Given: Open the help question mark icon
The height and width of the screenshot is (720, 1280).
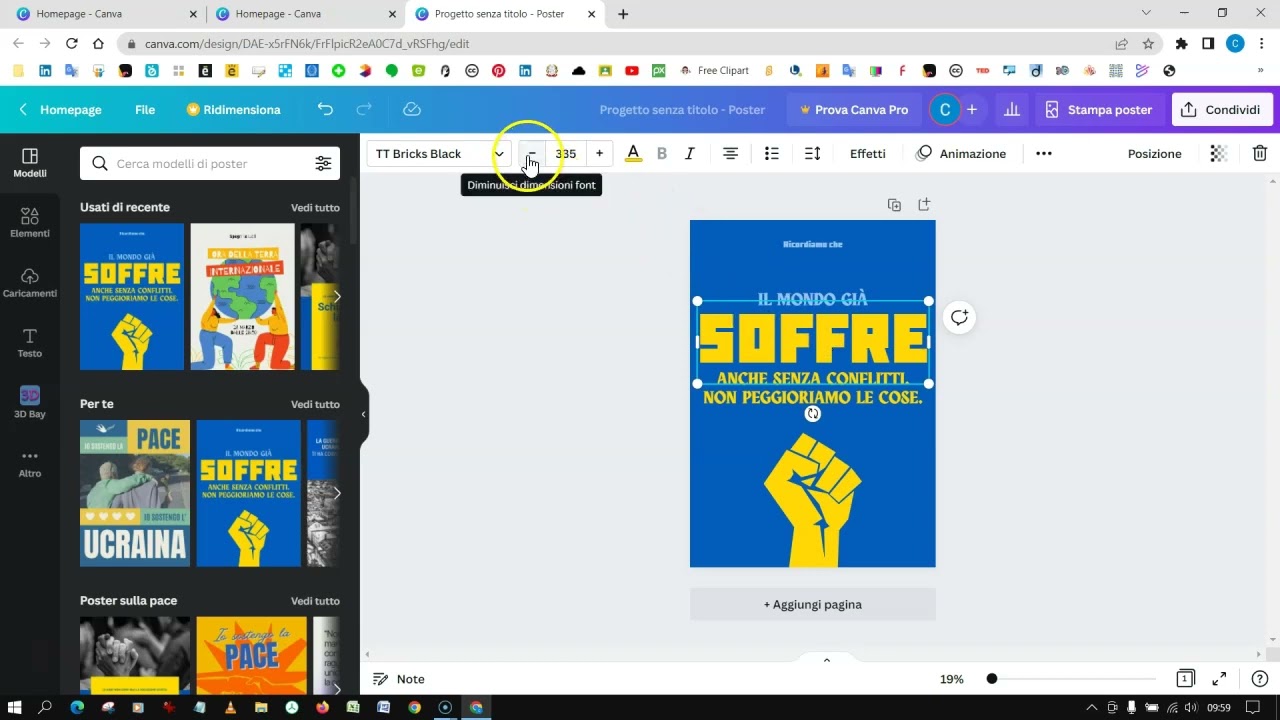Looking at the screenshot, I should [1260, 679].
